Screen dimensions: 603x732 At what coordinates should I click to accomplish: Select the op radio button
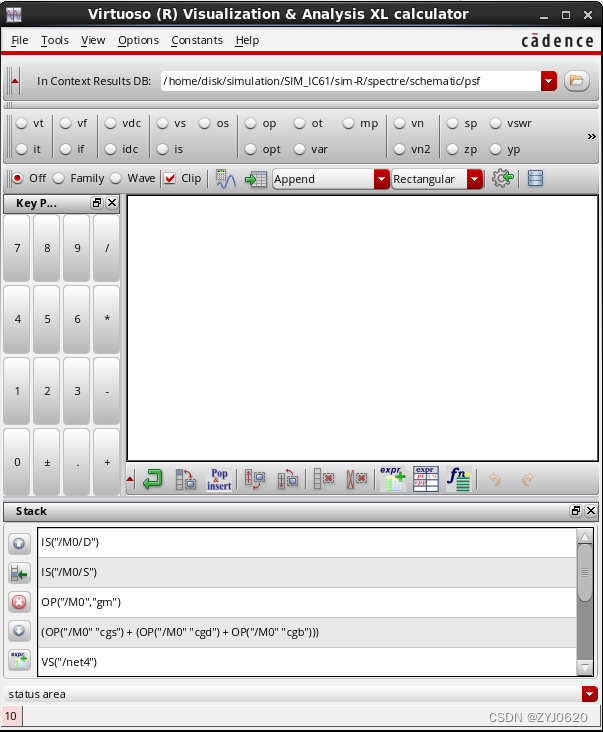pyautogui.click(x=251, y=123)
